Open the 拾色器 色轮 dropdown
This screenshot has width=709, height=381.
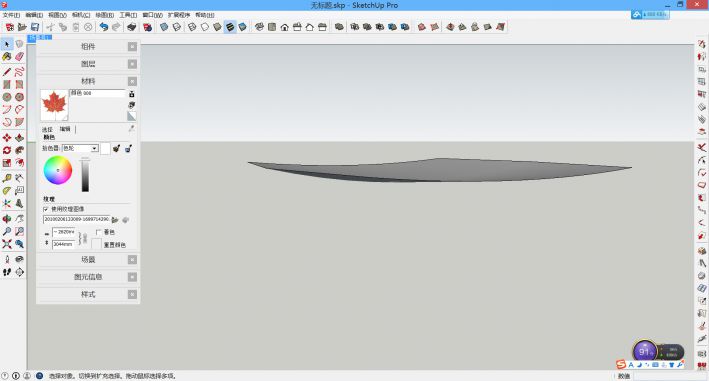pos(80,148)
